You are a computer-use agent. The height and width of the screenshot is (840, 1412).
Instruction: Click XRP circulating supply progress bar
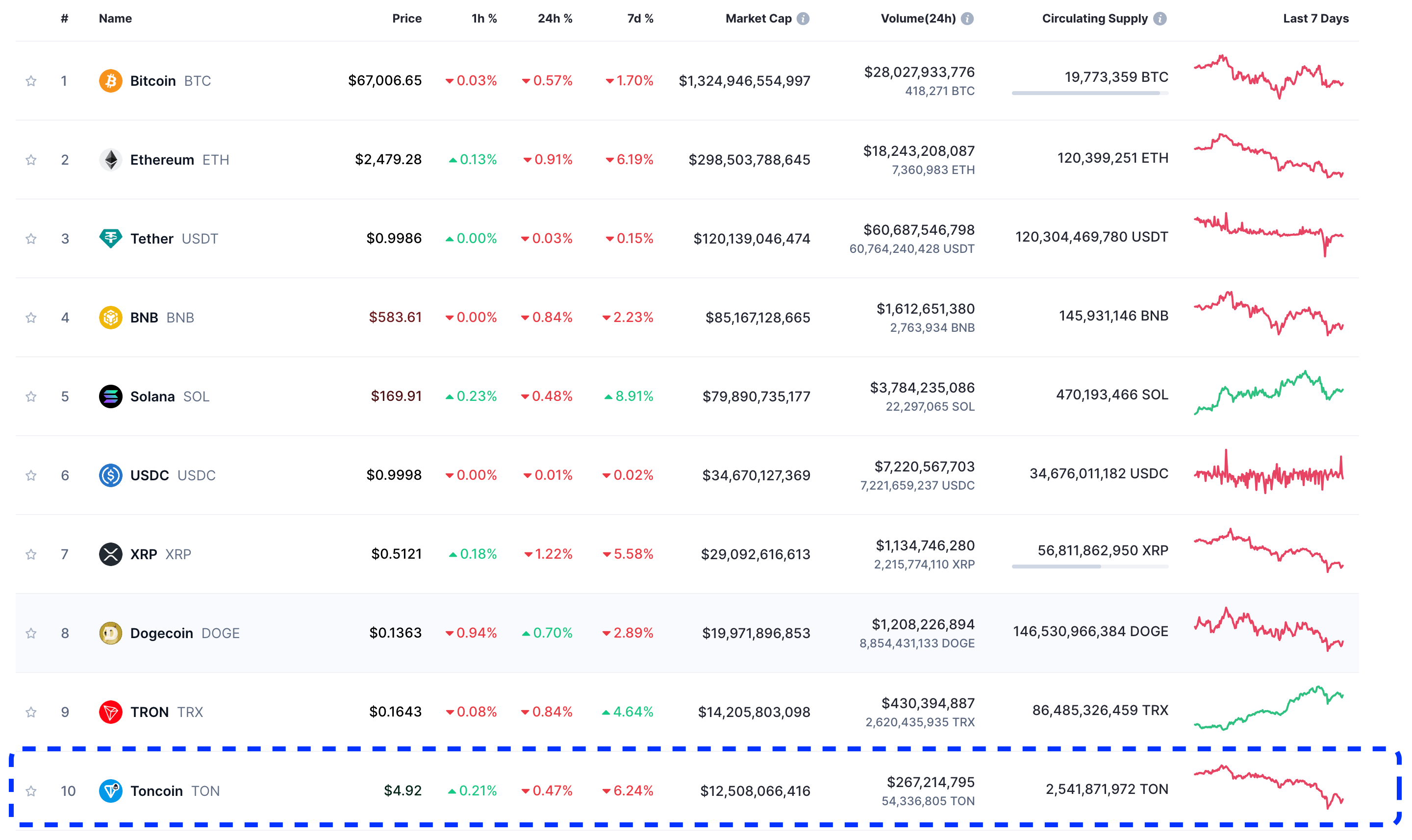click(1090, 566)
